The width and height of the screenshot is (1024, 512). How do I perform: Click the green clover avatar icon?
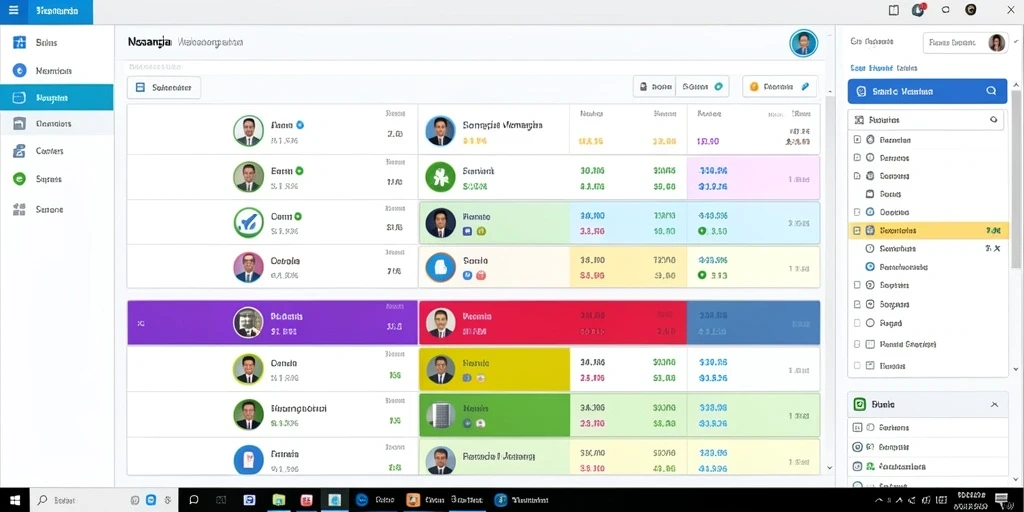tap(440, 176)
